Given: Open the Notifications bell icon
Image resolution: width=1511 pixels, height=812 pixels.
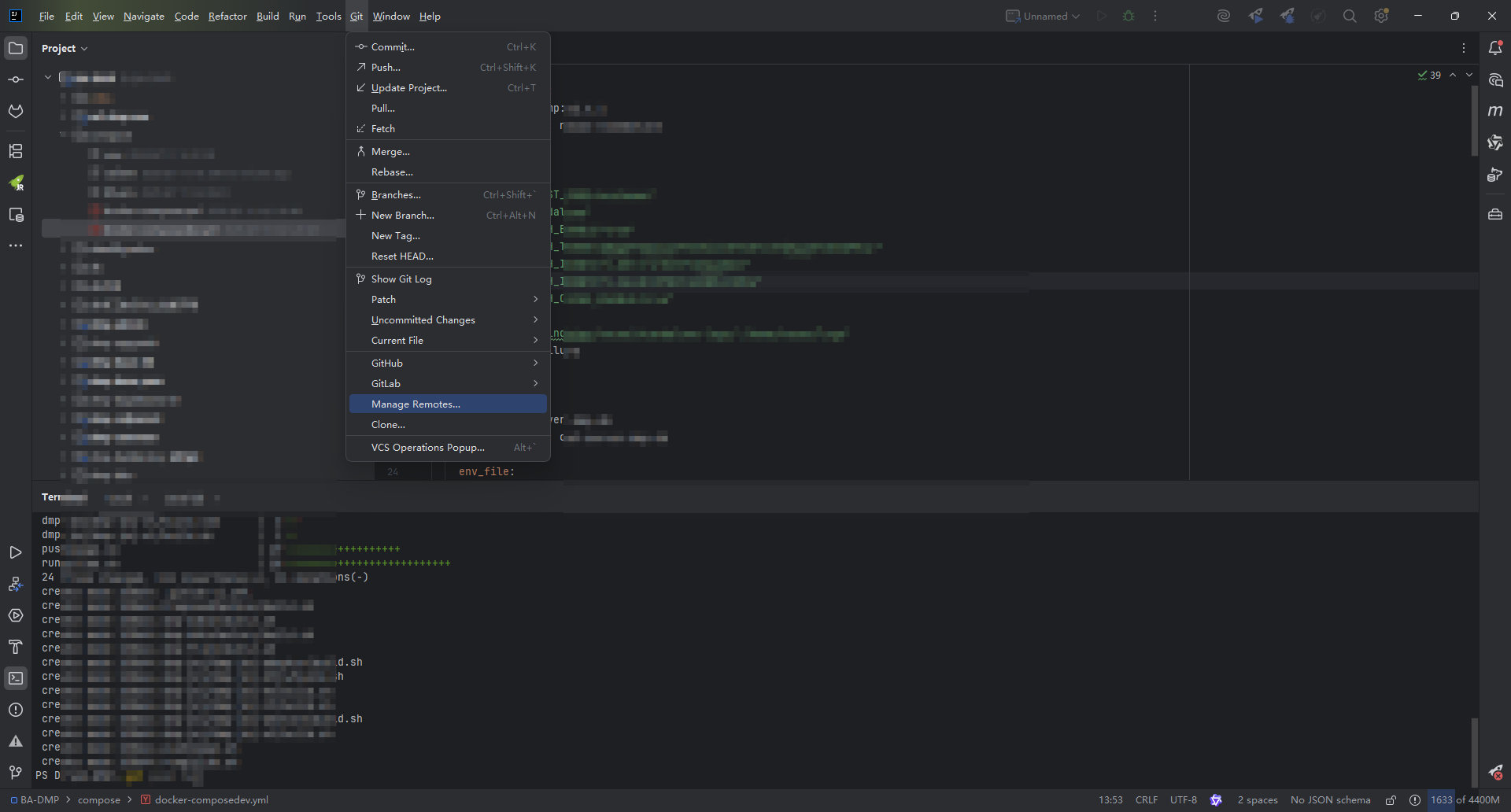Looking at the screenshot, I should tap(1495, 48).
